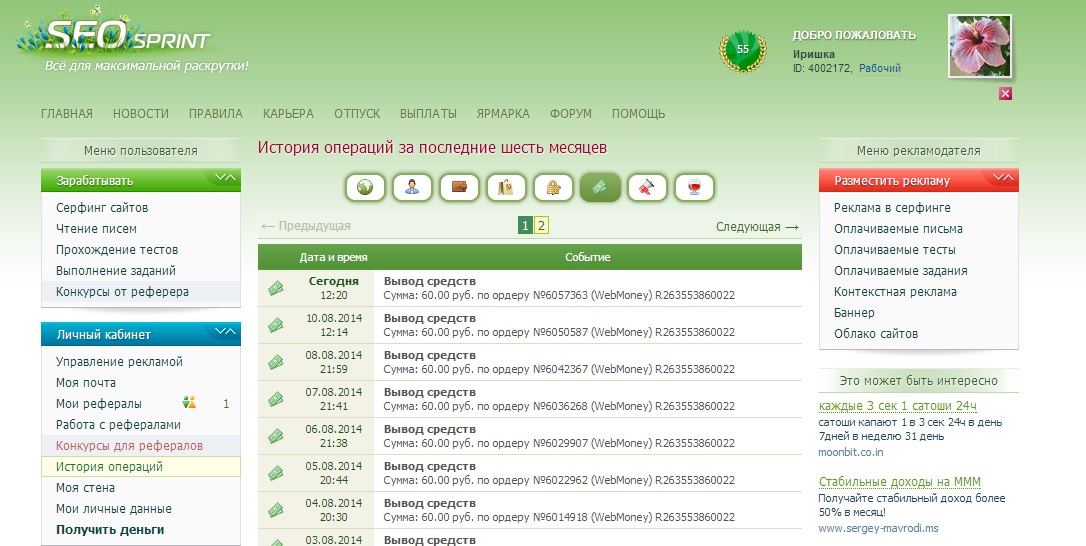Viewport: 1086px width, 546px height.
Task: Select the shopping bags filter icon
Action: (x=506, y=187)
